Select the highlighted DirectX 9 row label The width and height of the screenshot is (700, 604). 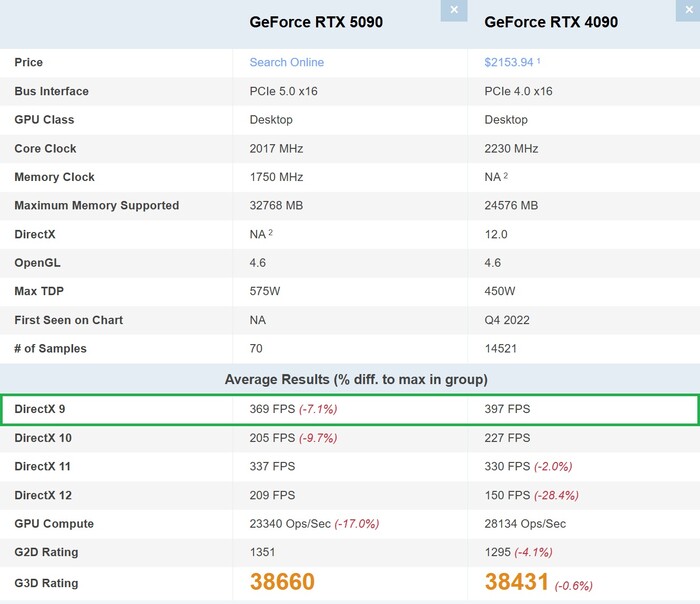[x=40, y=409]
